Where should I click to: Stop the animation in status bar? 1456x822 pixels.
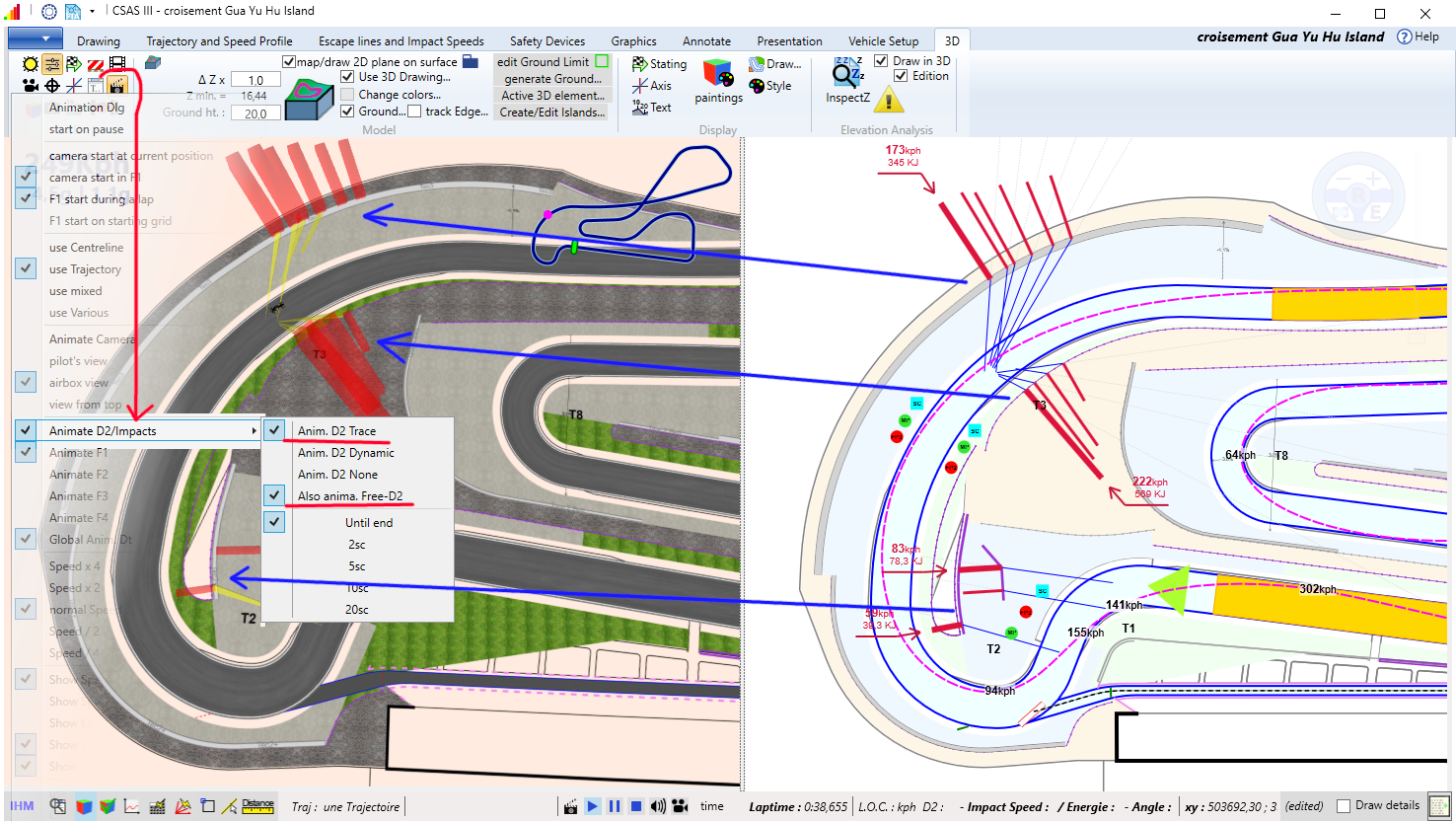tap(636, 806)
